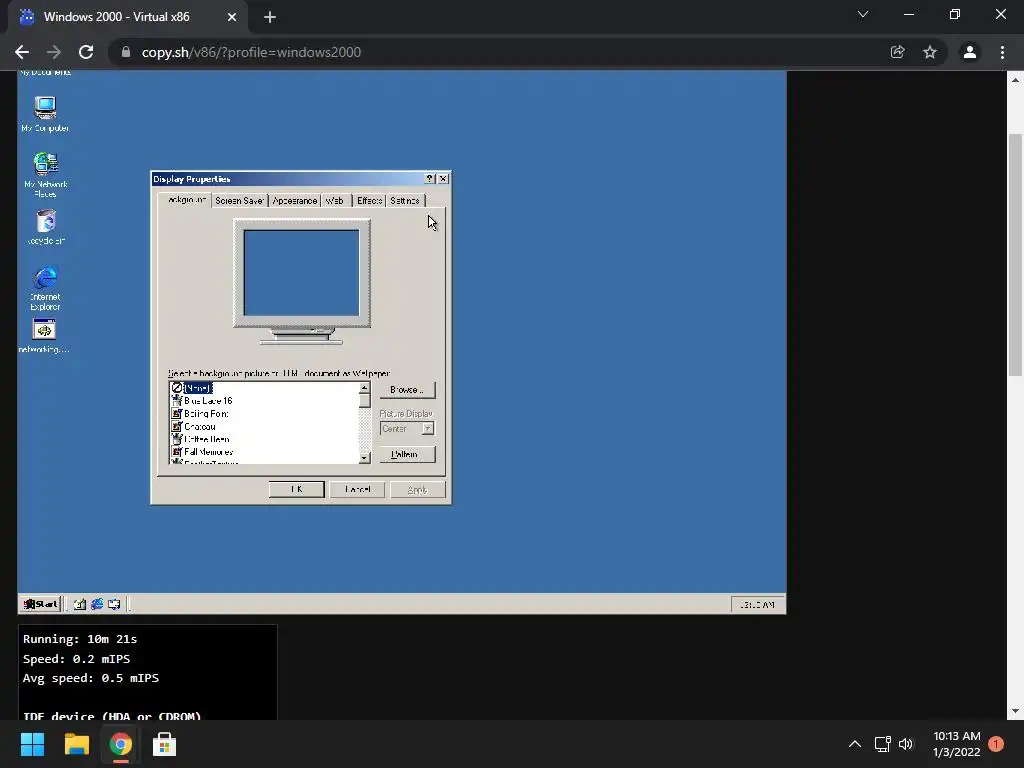Click the Apply button
The height and width of the screenshot is (768, 1024).
tap(418, 489)
